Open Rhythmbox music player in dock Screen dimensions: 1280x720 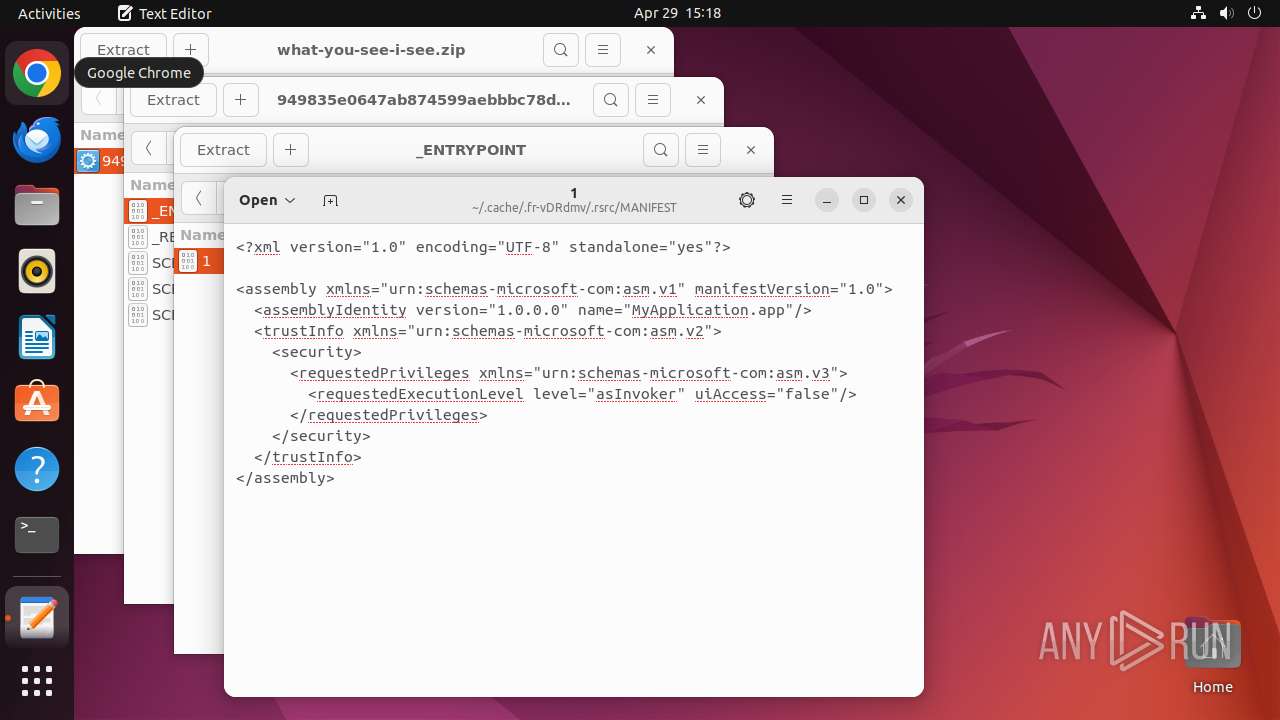point(37,271)
